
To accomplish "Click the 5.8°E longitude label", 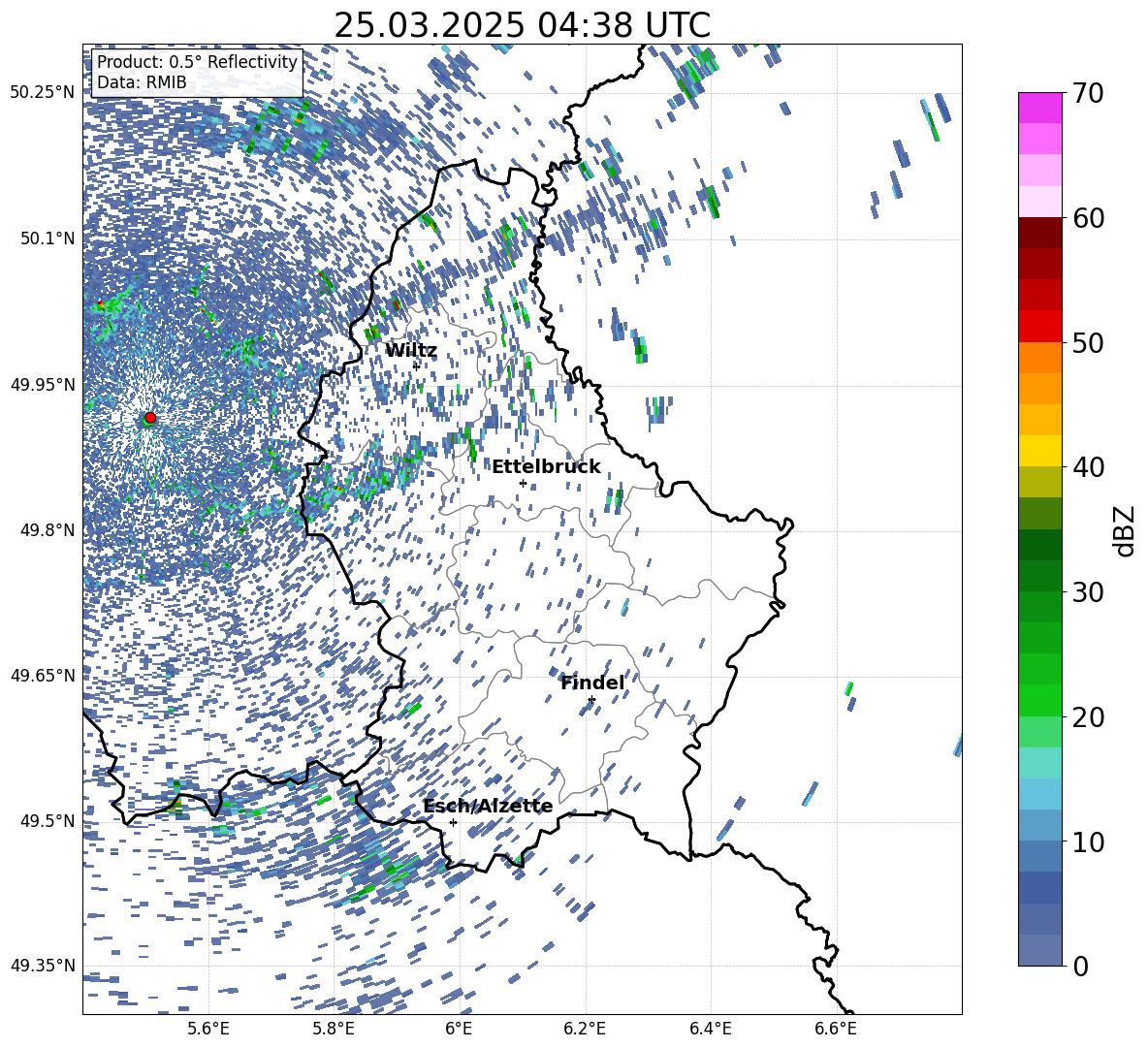I will (x=335, y=1029).
